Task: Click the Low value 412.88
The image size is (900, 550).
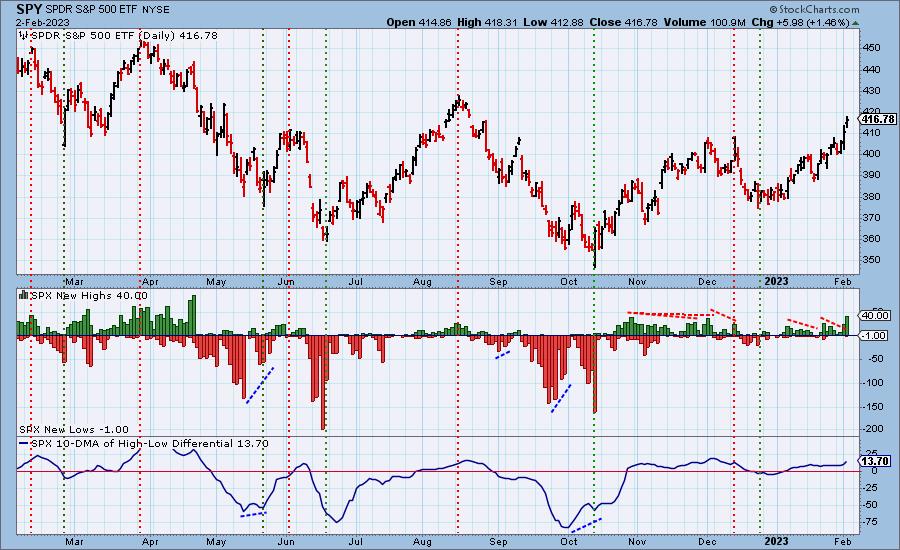Action: (565, 22)
